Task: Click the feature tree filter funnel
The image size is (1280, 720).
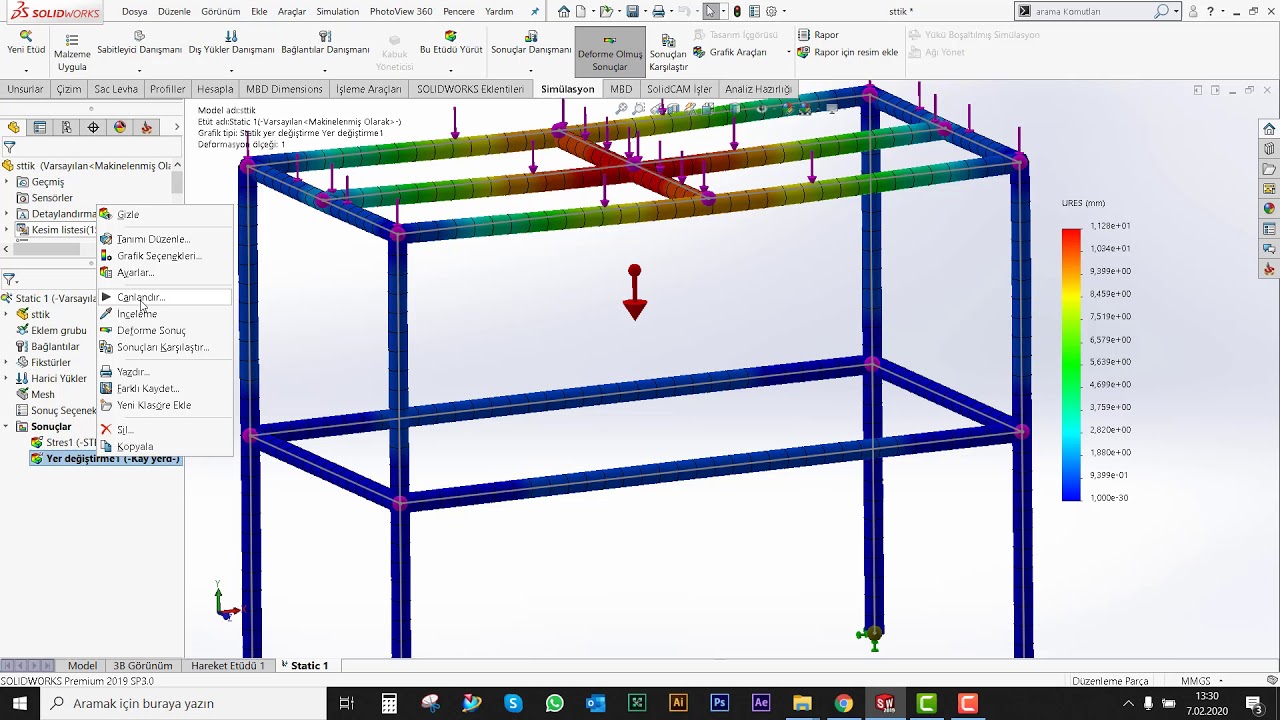Action: click(9, 147)
